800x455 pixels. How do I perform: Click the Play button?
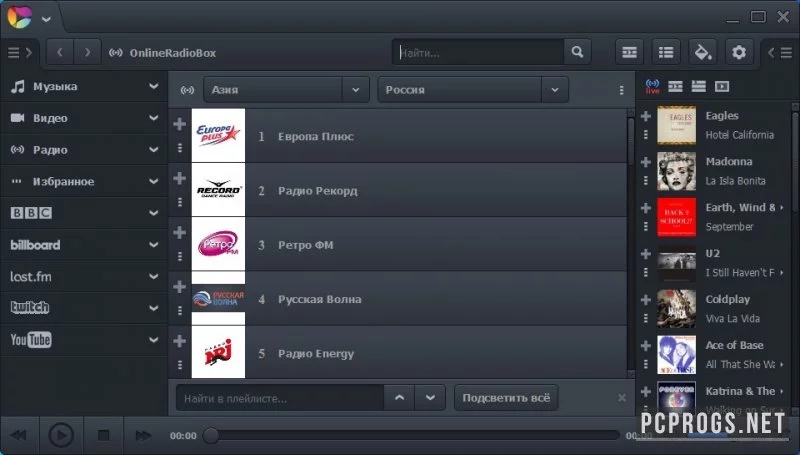(61, 435)
